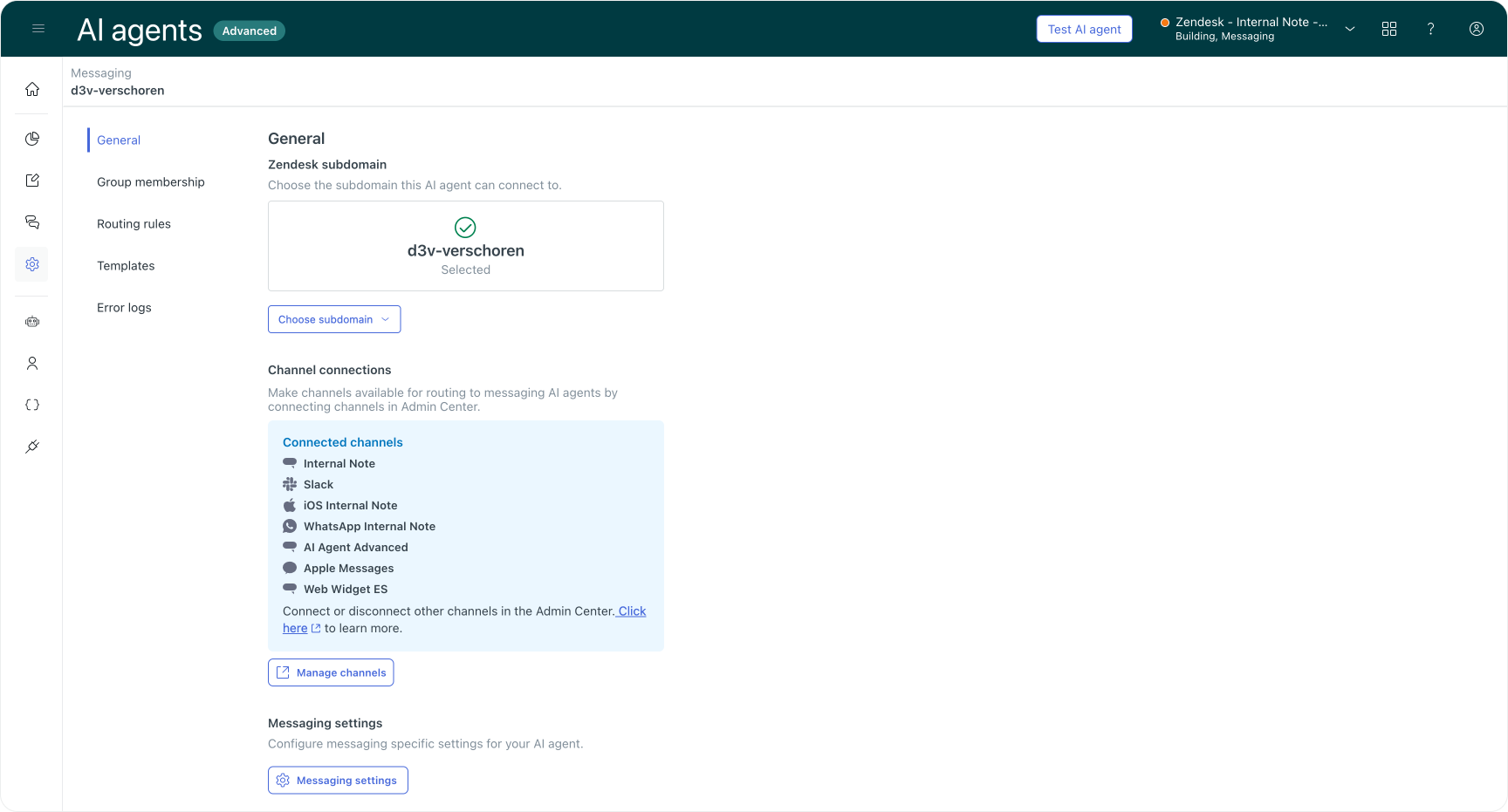Select the General settings tab
Viewport: 1508px width, 812px height.
point(119,140)
